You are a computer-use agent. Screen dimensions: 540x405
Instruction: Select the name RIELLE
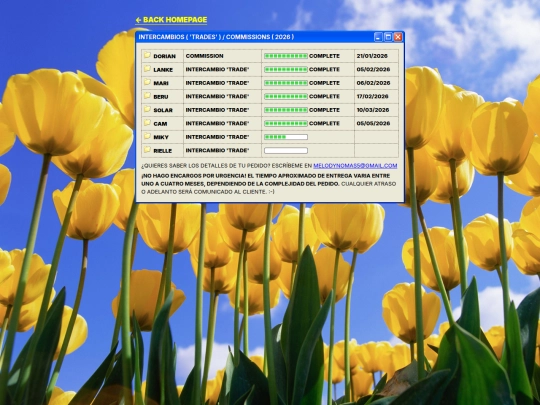pos(162,151)
